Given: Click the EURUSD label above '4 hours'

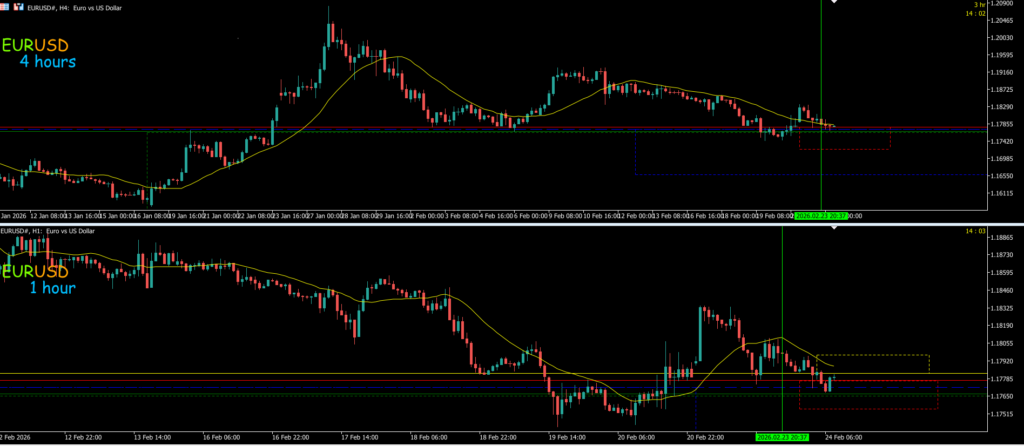Looking at the screenshot, I should click(35, 46).
